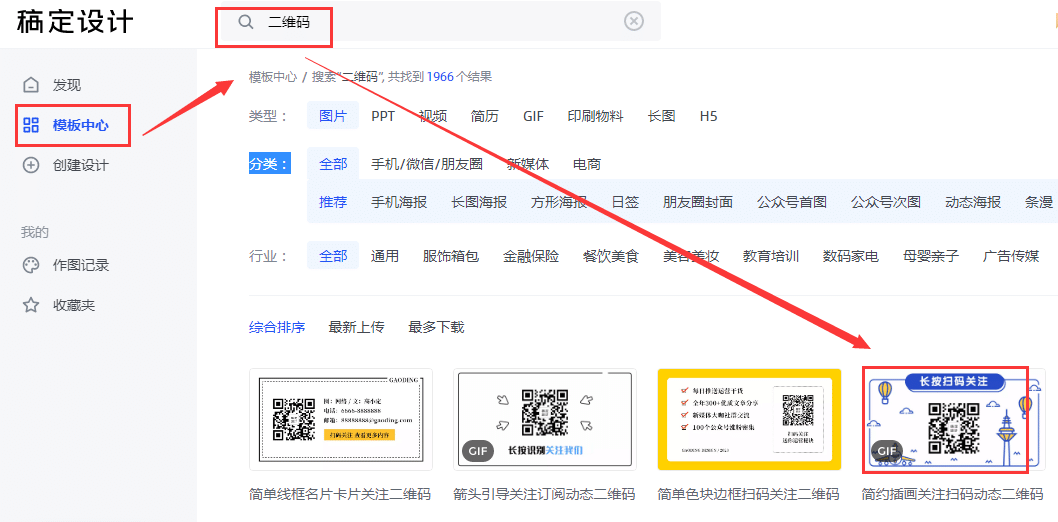Image resolution: width=1058 pixels, height=522 pixels.
Task: Click title text 箭头引导关注订阅动态二维码
Action: (545, 494)
